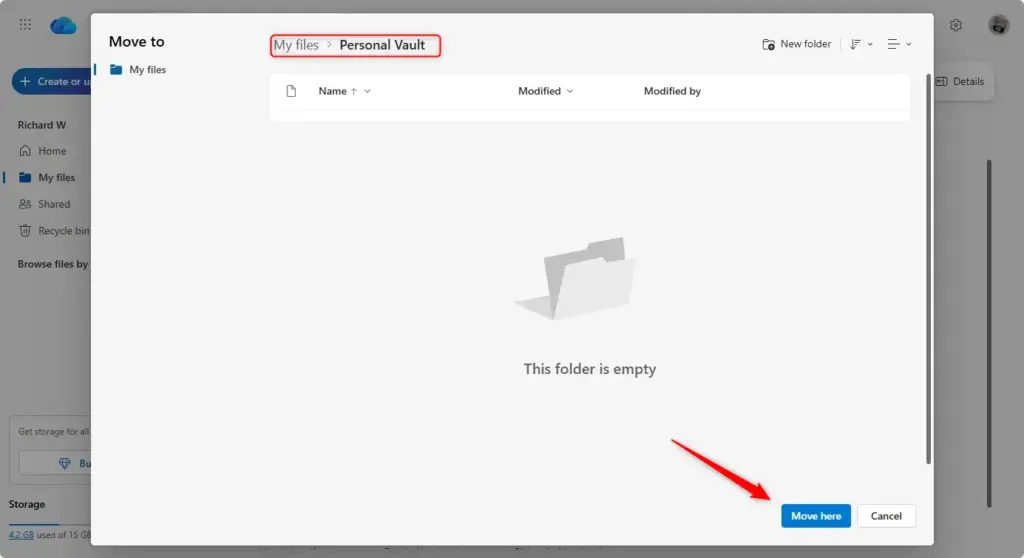Click the OneDrive cloud logo
Viewport: 1024px width, 558px height.
click(x=63, y=25)
